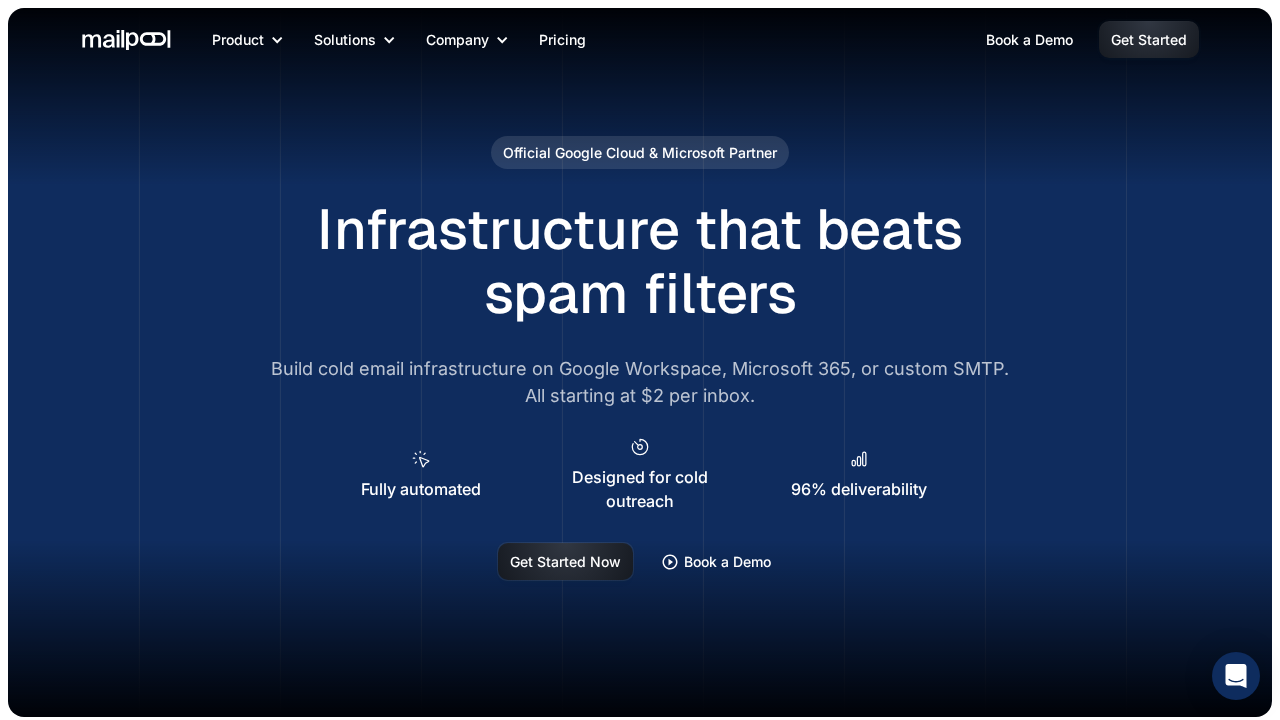This screenshot has height=720, width=1280.
Task: Go to the Pricing page
Action: tap(562, 40)
